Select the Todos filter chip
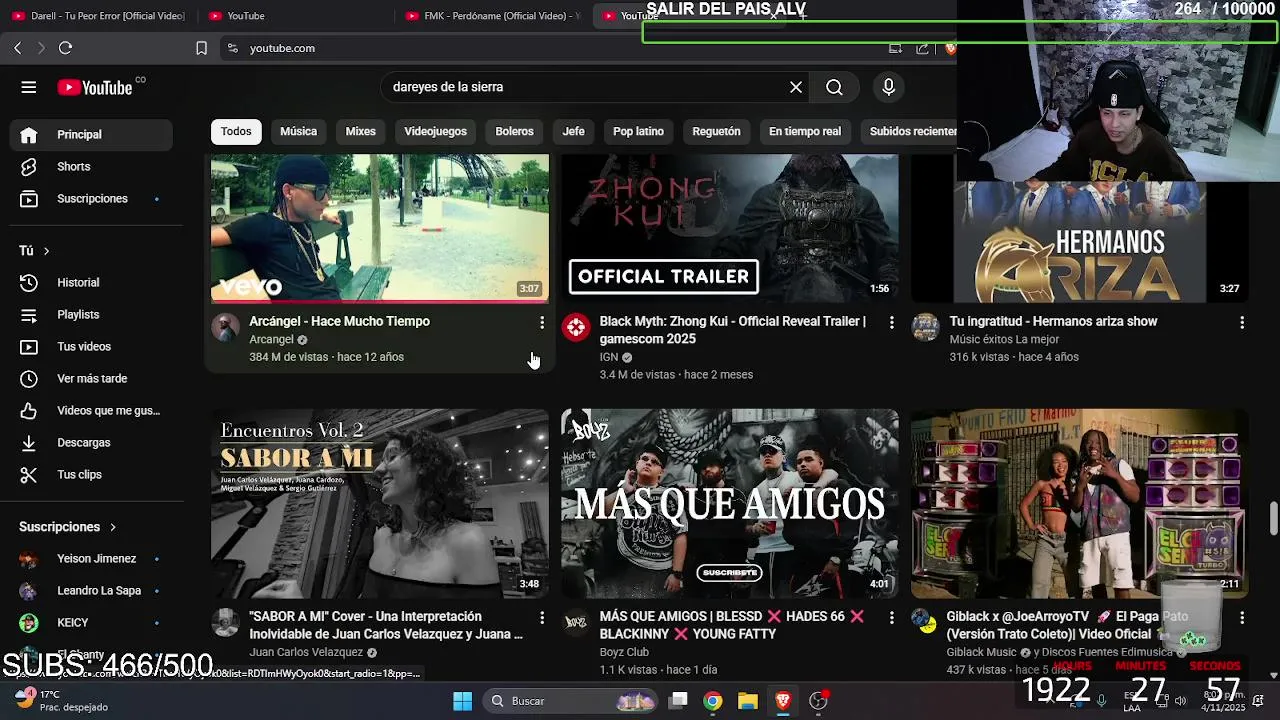 click(236, 131)
